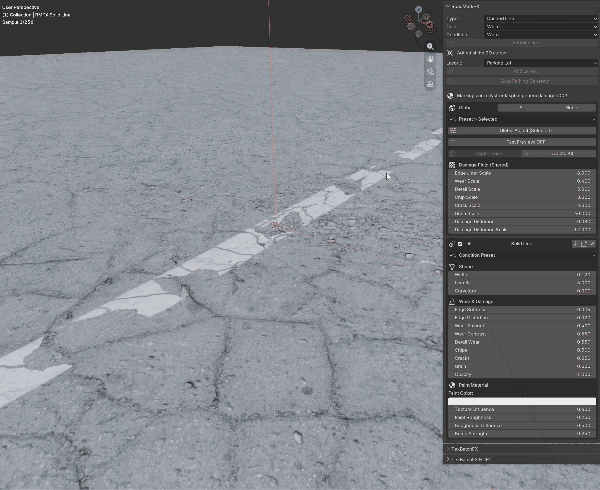This screenshot has height=490, width=600.
Task: Toggle the camera view icon
Action: pyautogui.click(x=430, y=72)
